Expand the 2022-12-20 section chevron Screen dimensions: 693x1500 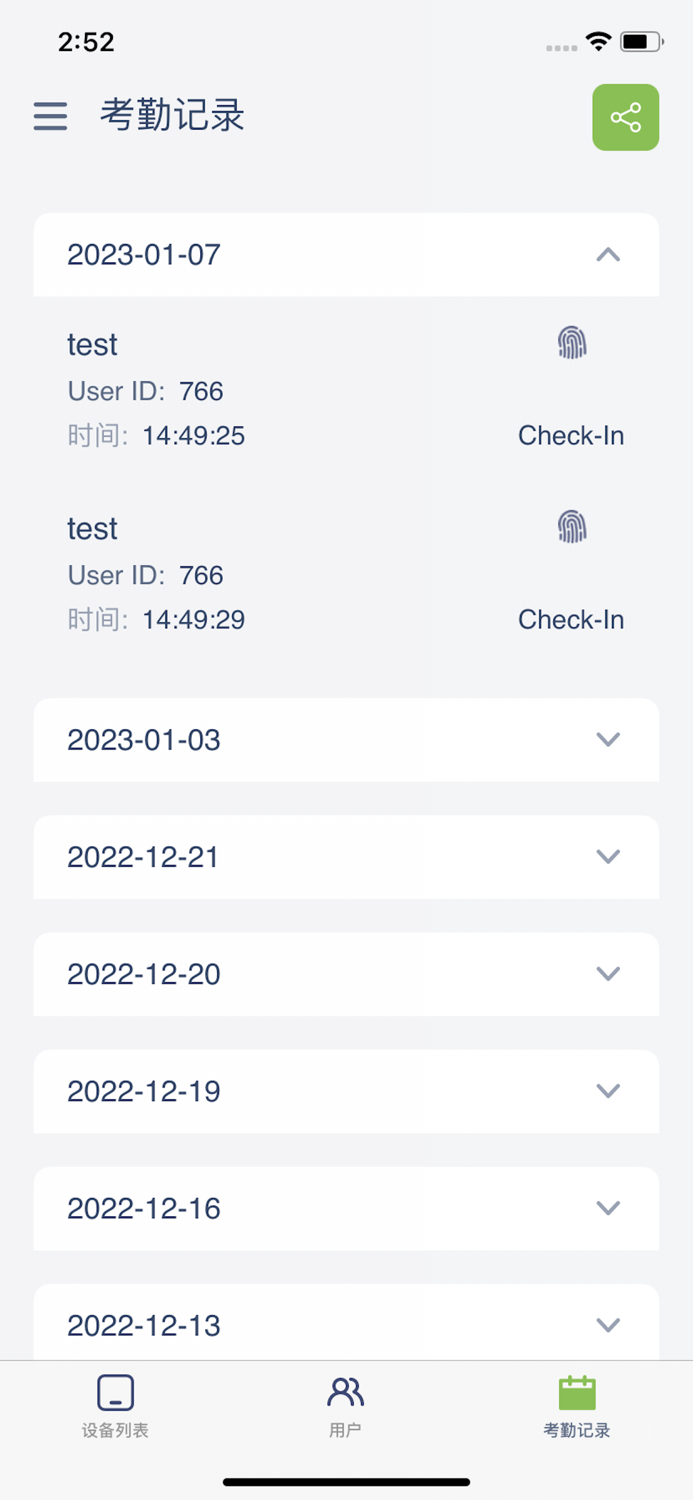click(x=608, y=974)
